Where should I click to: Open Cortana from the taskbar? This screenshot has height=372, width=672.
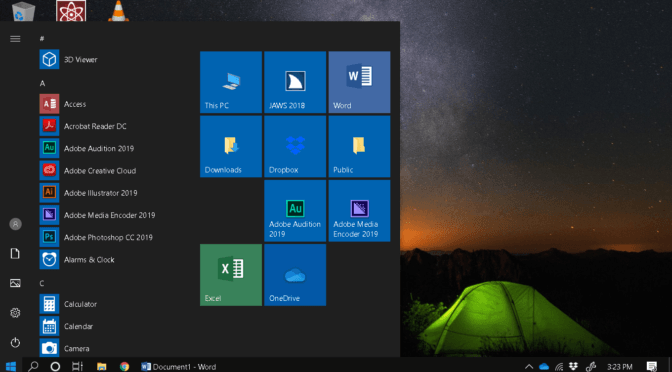pos(55,366)
